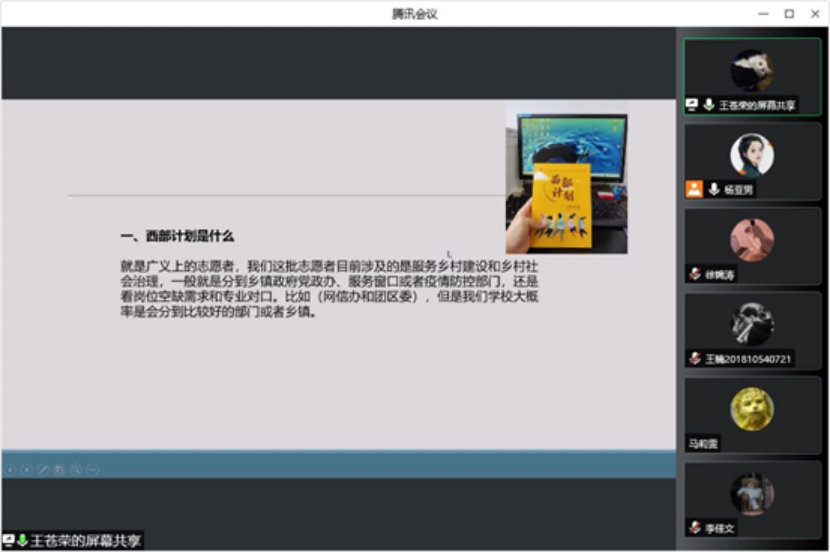
Task: Click the 王苍荣的屏幕共享 label at bottom left
Action: tap(85, 541)
